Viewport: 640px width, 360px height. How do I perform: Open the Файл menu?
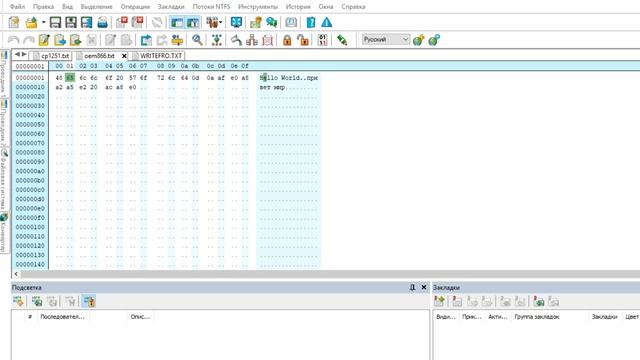[x=17, y=7]
